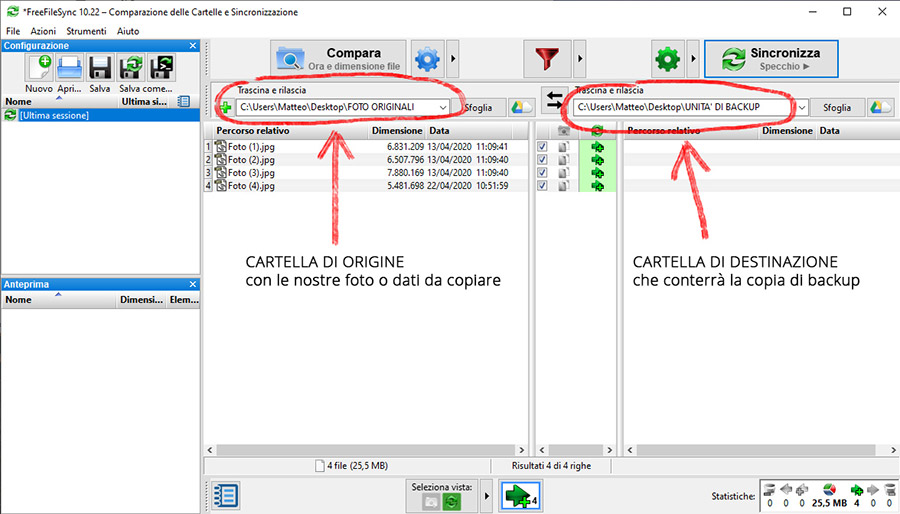Click create-right action for Foto (2).jpg
The height and width of the screenshot is (514, 900).
pos(597,160)
